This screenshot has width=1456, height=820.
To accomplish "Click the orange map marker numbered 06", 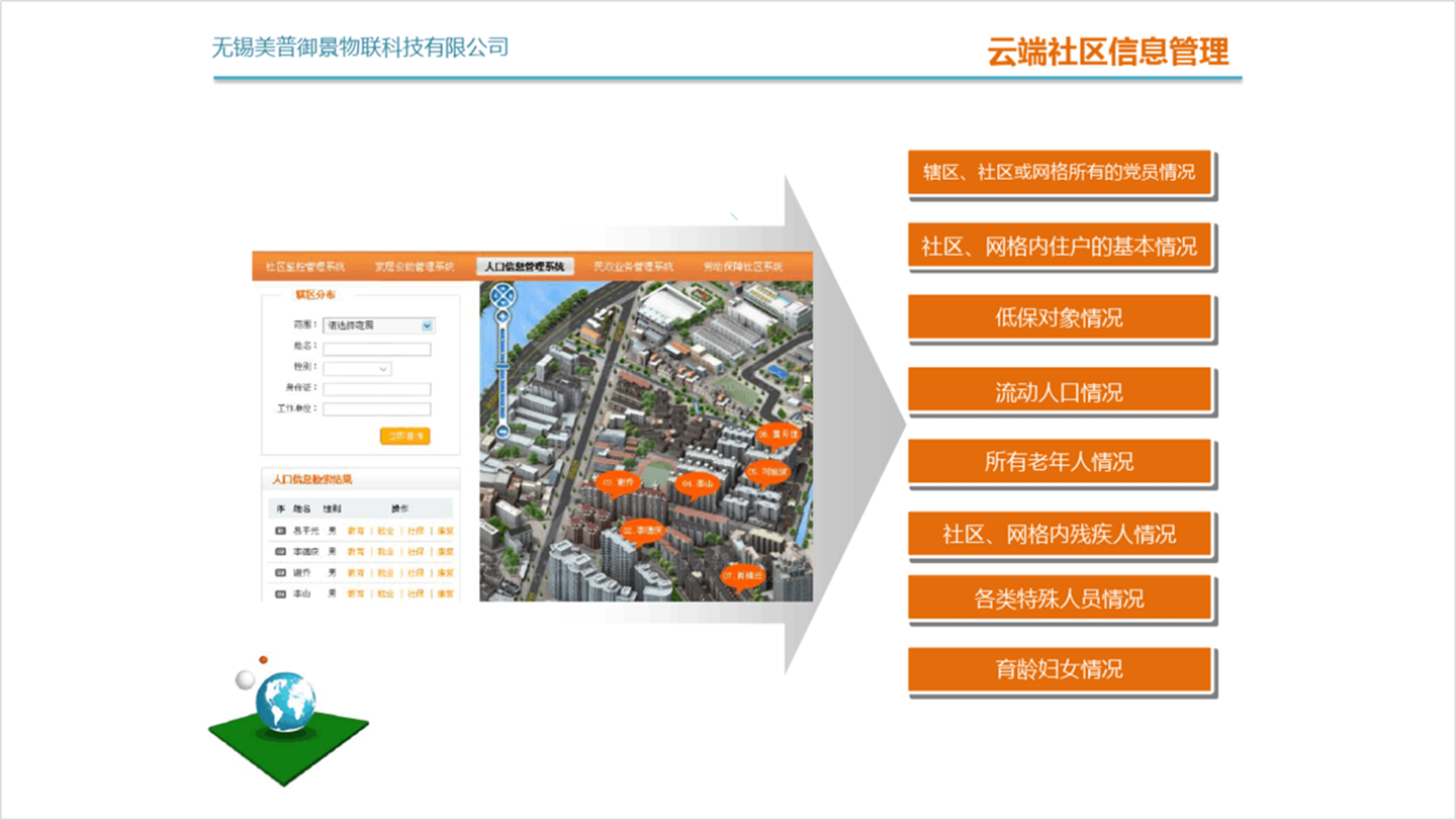I will (x=778, y=434).
